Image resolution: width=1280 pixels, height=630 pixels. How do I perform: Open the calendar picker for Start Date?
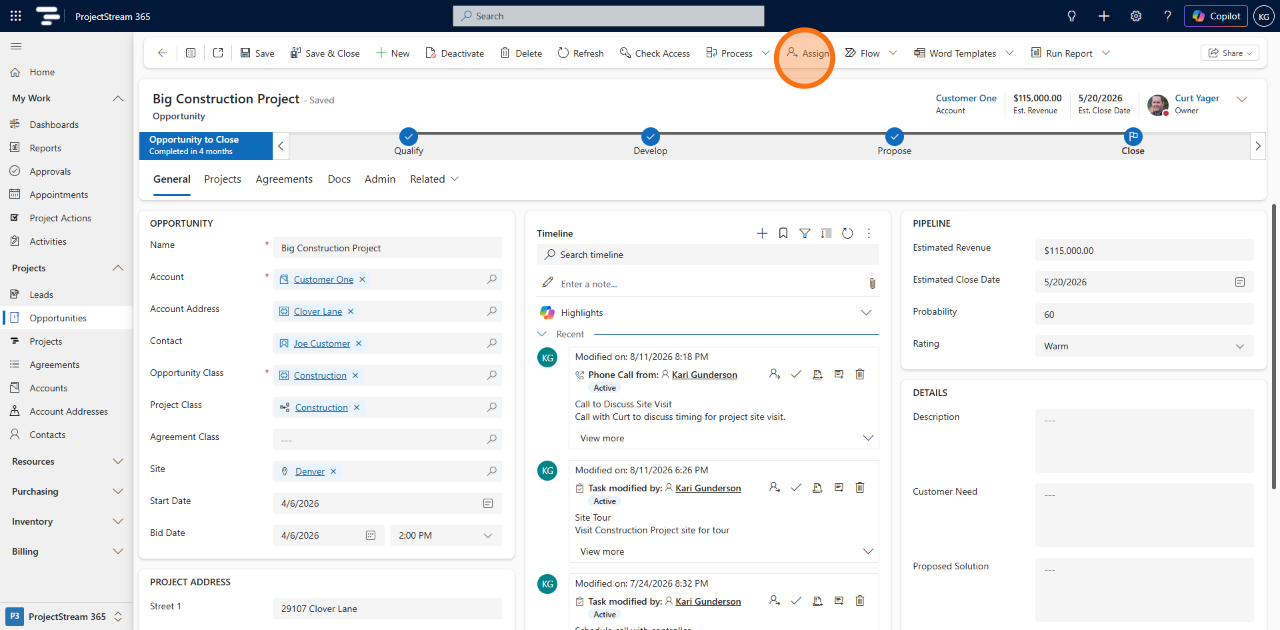coord(488,503)
